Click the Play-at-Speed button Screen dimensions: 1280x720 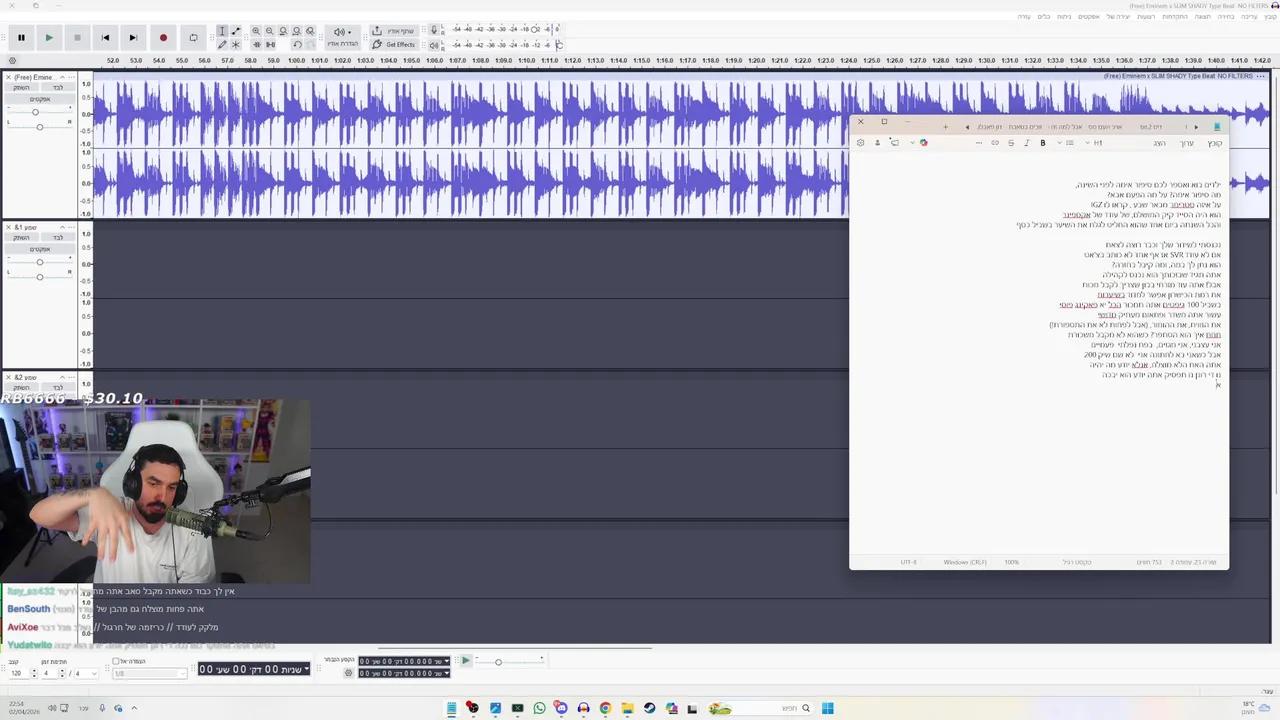coord(465,660)
